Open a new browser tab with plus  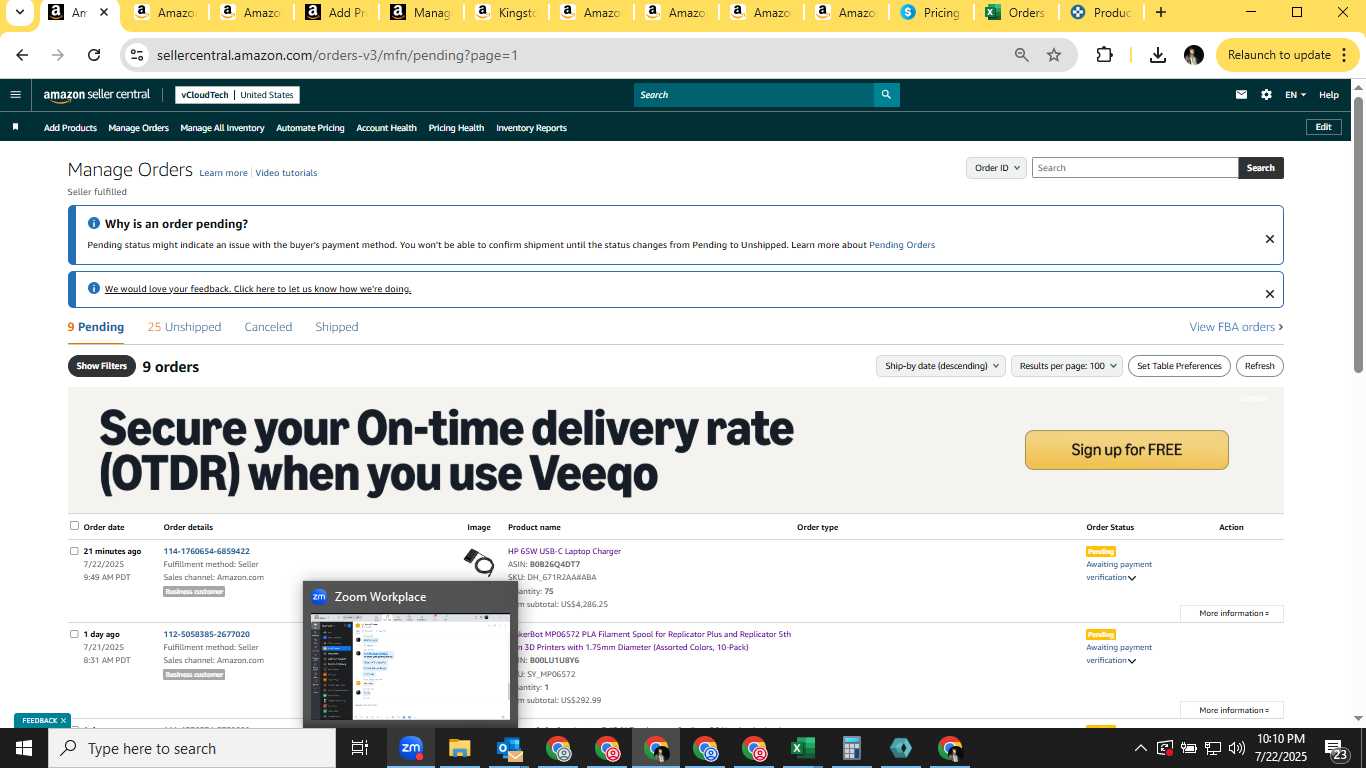[x=1160, y=13]
